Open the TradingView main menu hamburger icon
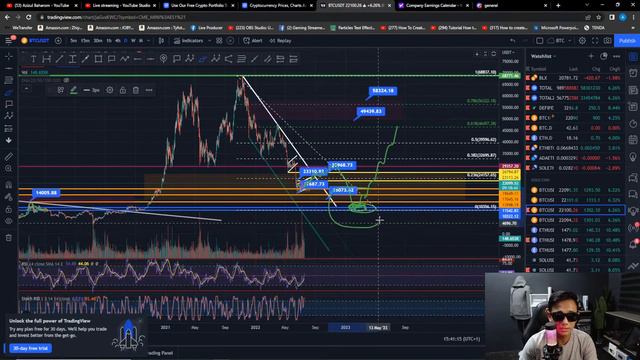The image size is (640, 360). [x=9, y=40]
